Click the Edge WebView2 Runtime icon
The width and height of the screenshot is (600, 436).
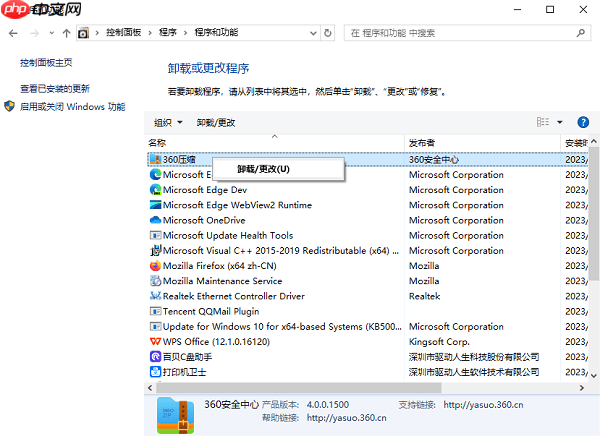coord(155,205)
